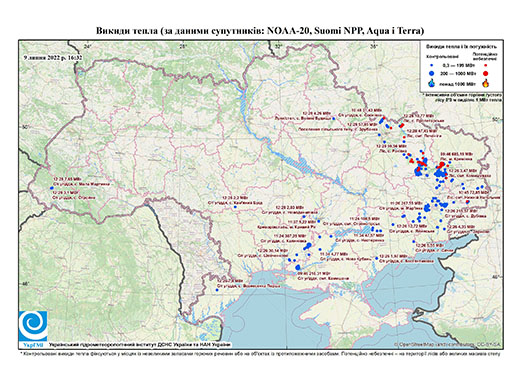Image resolution: width=520 pixels, height=368 pixels.
Task: Click the blue dot in southwestern Odesa region
Action: pyautogui.click(x=217, y=290)
